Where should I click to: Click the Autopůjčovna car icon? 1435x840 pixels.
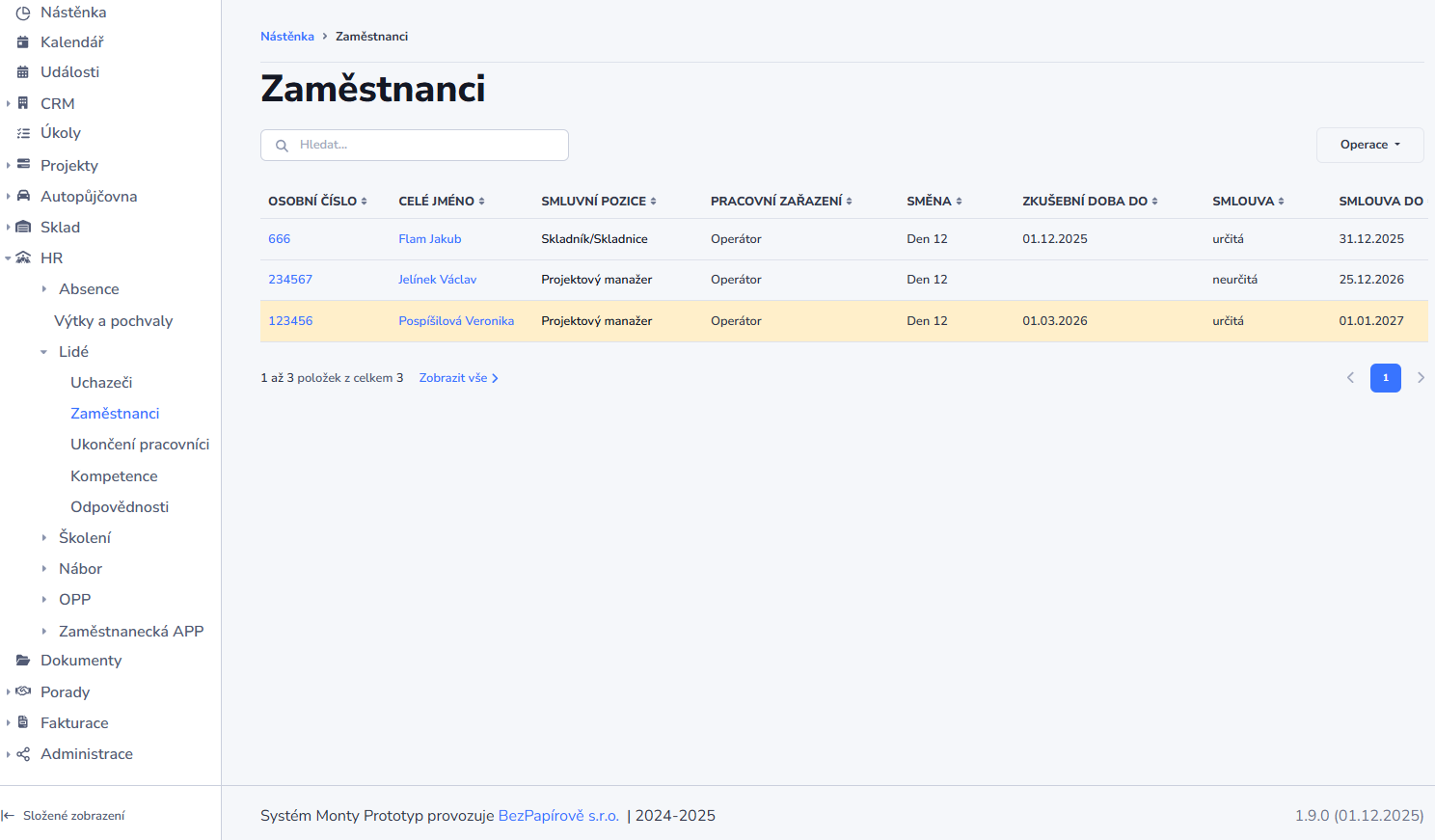click(x=23, y=196)
